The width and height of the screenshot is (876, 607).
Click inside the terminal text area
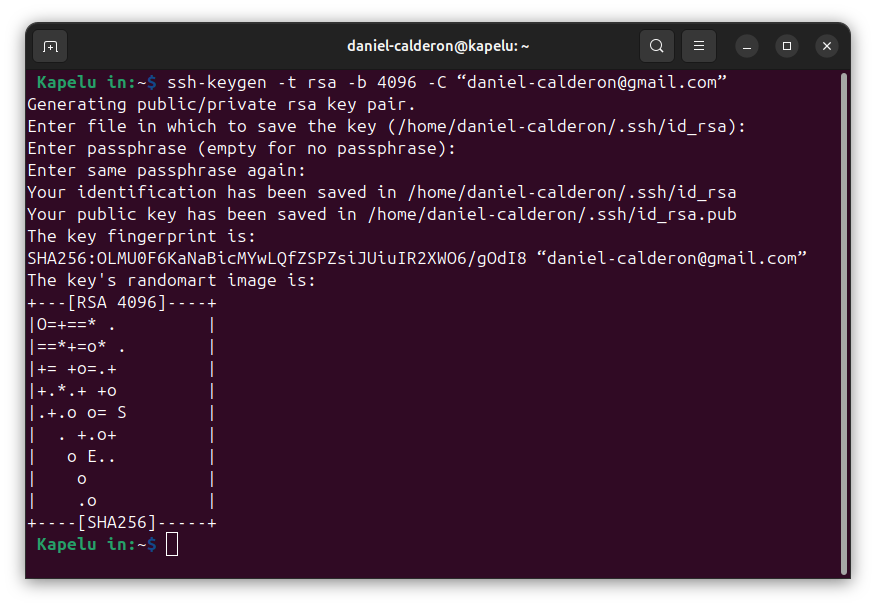click(x=438, y=400)
